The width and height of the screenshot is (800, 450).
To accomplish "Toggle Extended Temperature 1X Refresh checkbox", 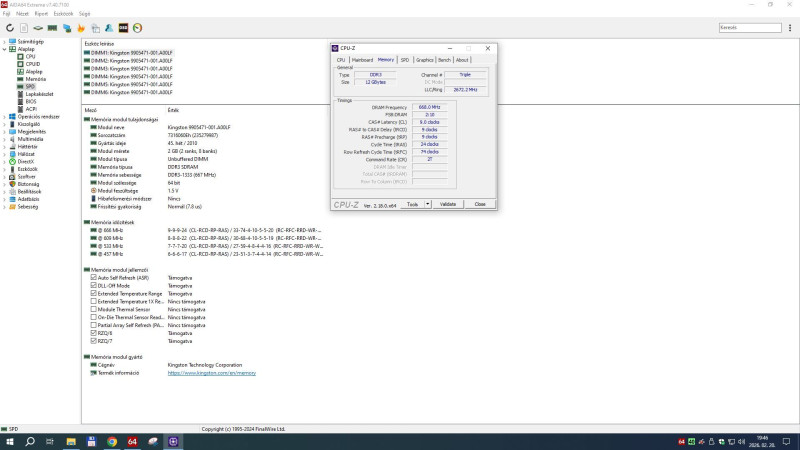I will click(x=93, y=302).
